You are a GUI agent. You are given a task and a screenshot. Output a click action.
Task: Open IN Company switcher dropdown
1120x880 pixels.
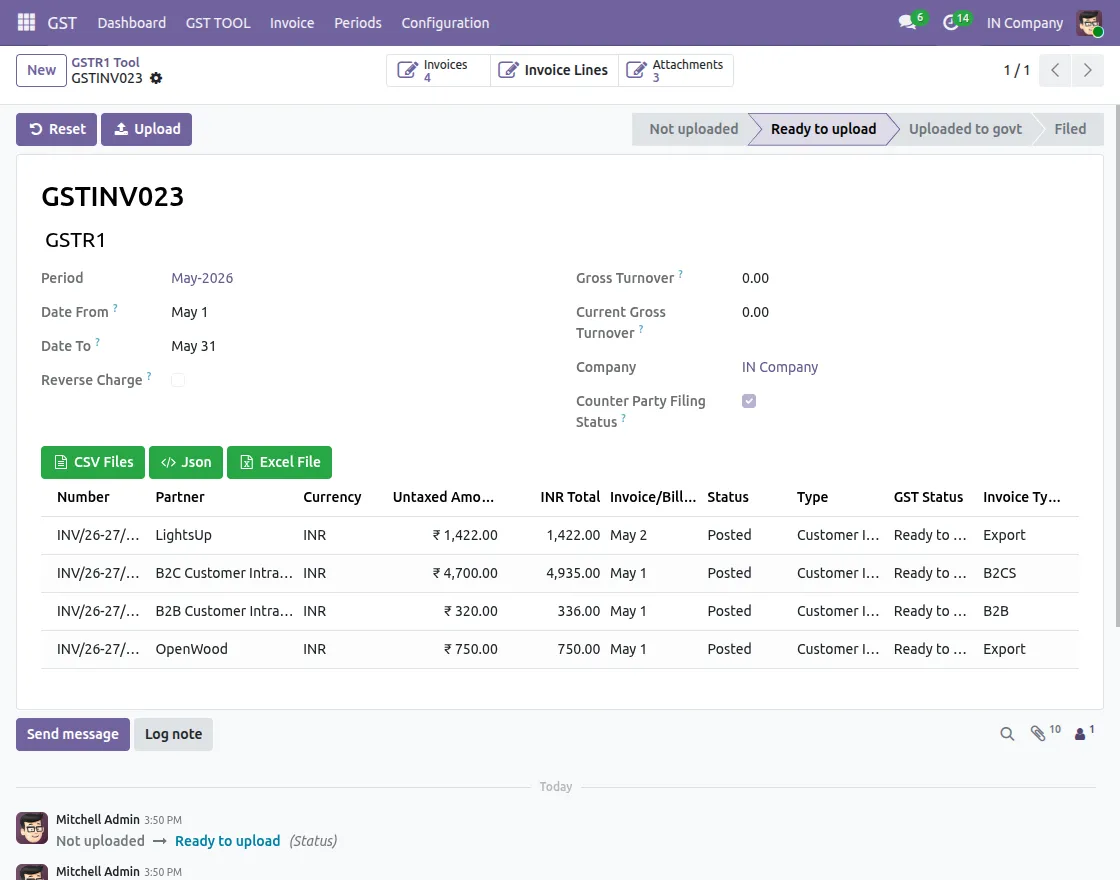click(1024, 23)
